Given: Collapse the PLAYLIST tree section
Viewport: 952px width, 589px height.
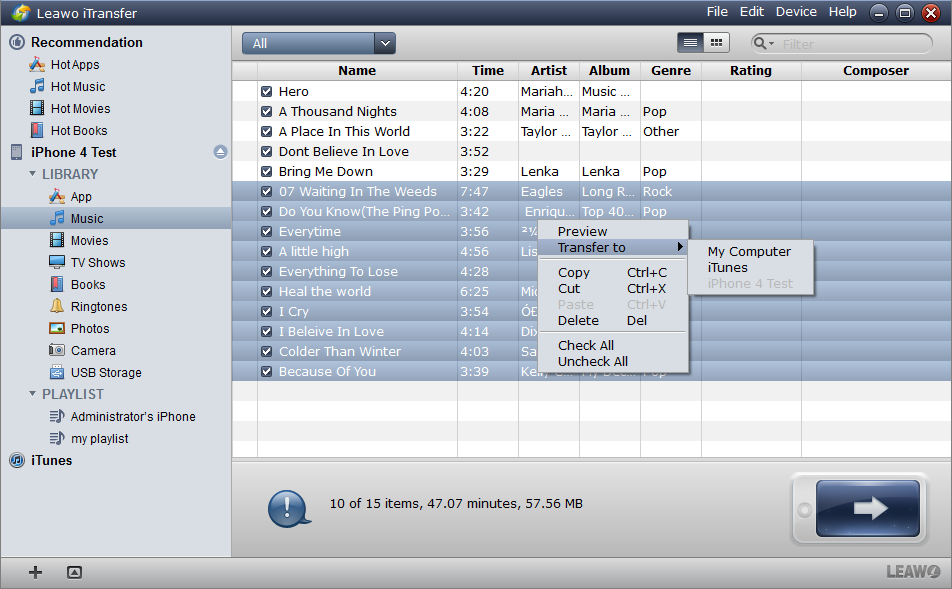Looking at the screenshot, I should pos(33,394).
